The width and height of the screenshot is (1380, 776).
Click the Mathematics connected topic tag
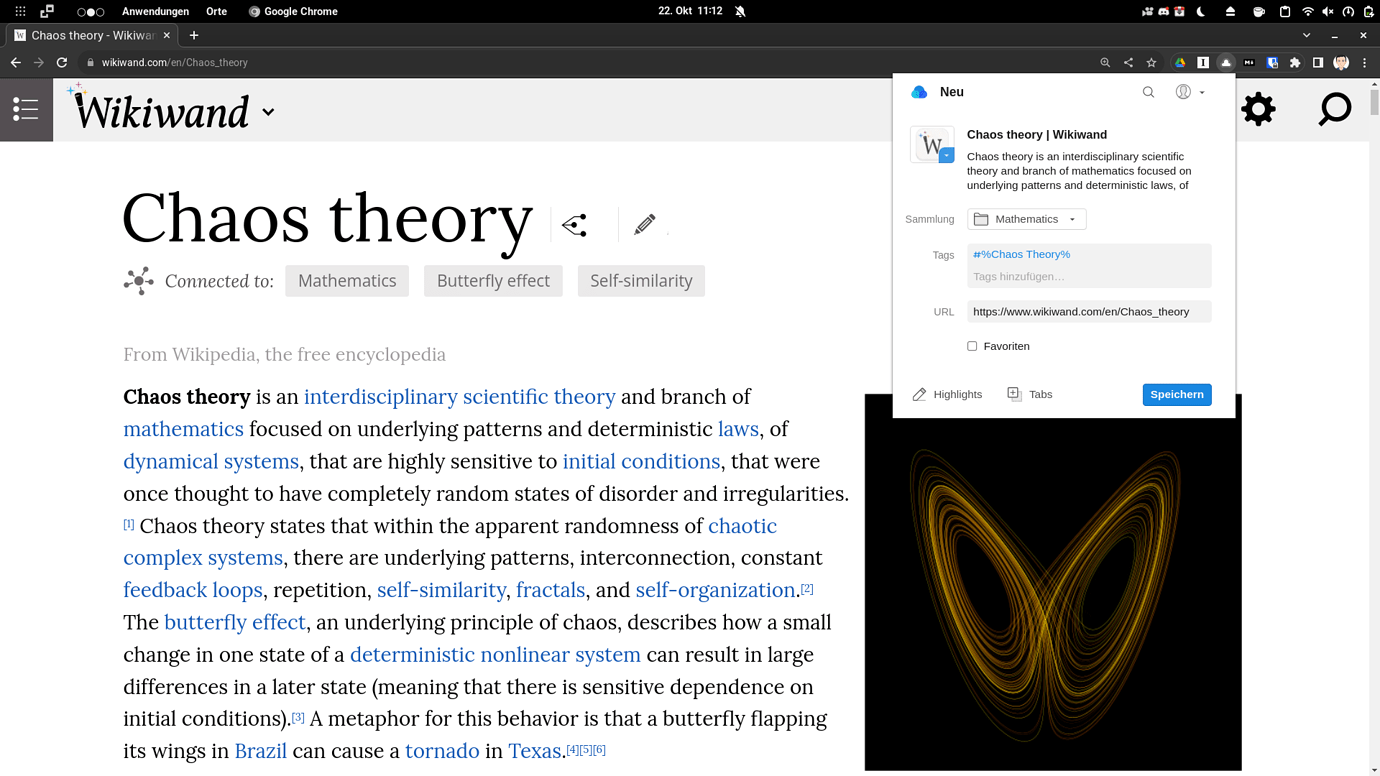[x=347, y=281]
